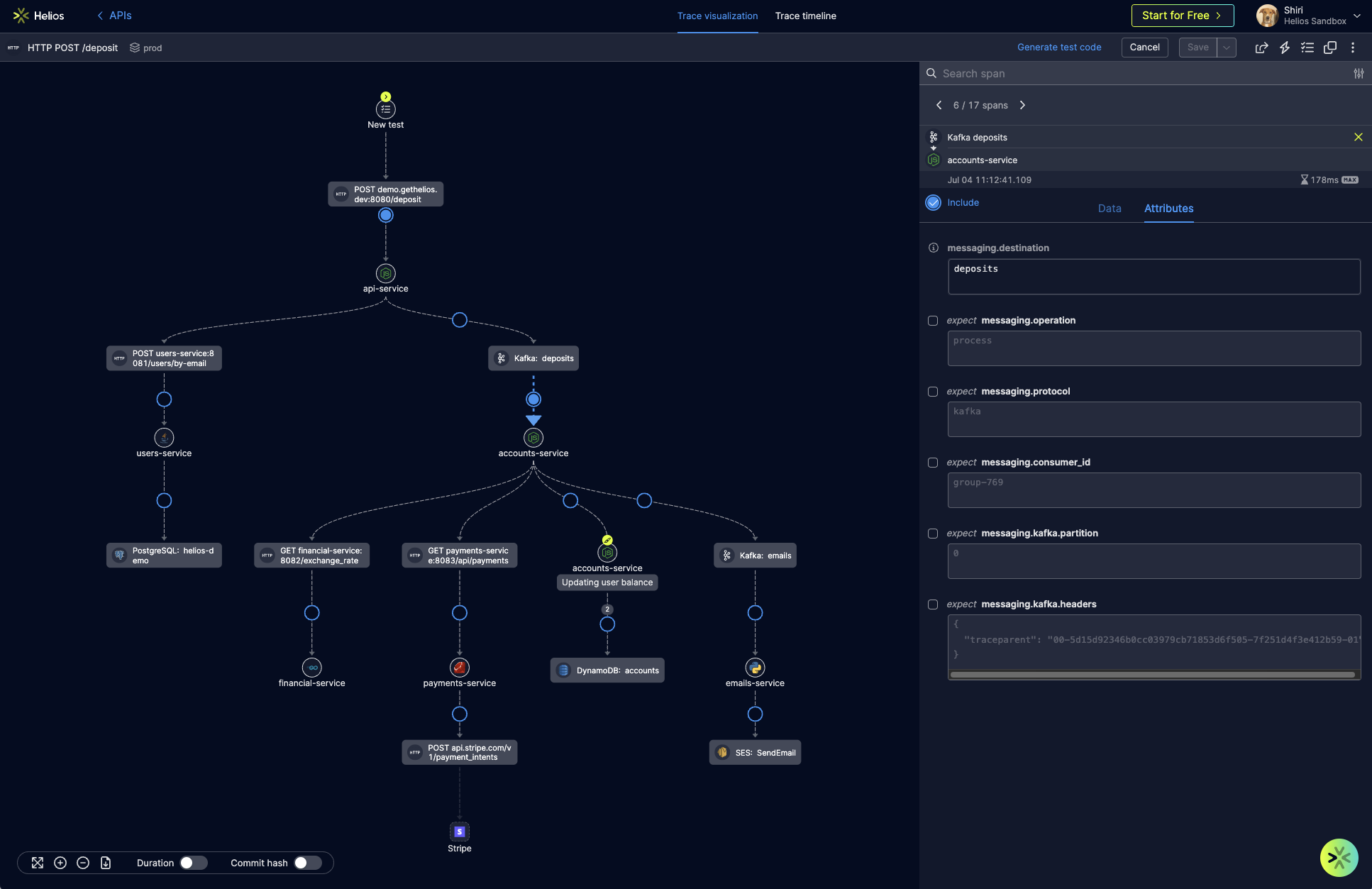Check expect messaging.protocol checkbox

coord(933,392)
